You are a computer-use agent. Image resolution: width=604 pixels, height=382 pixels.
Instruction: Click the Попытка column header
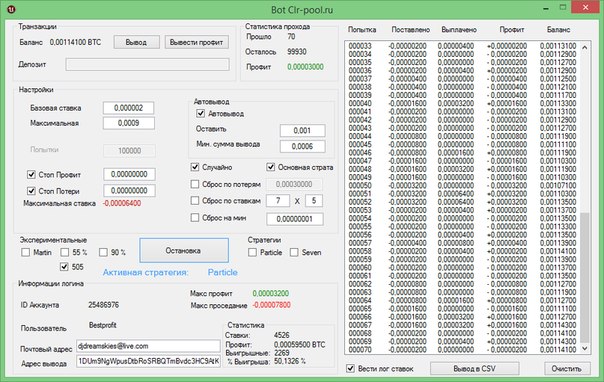pyautogui.click(x=362, y=30)
